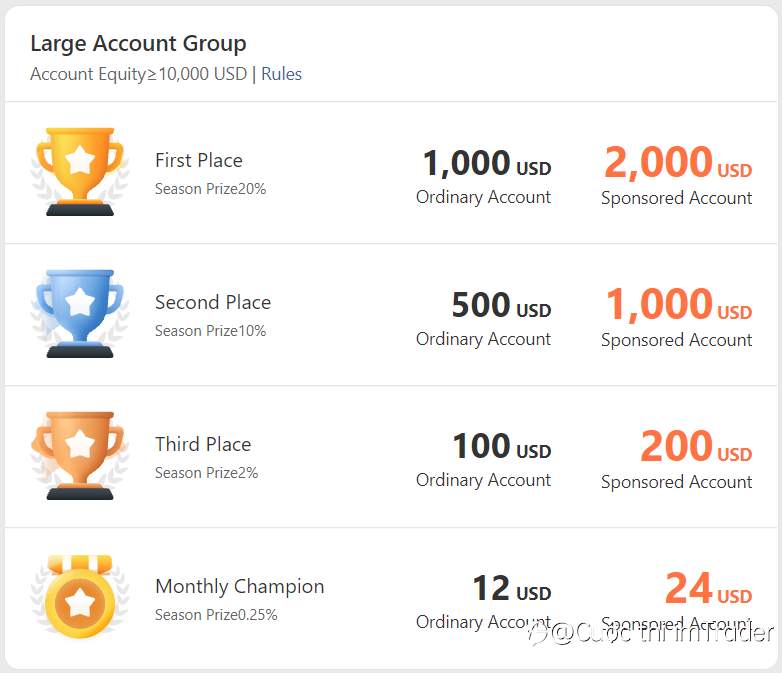This screenshot has height=673, width=782.
Task: Click the Large Account Group heading
Action: [138, 44]
